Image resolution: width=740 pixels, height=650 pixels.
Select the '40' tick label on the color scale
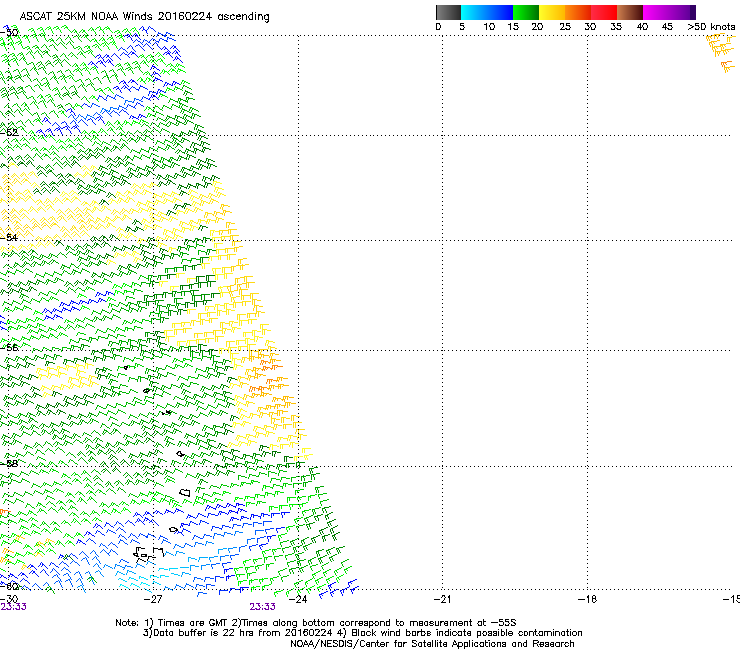[642, 27]
